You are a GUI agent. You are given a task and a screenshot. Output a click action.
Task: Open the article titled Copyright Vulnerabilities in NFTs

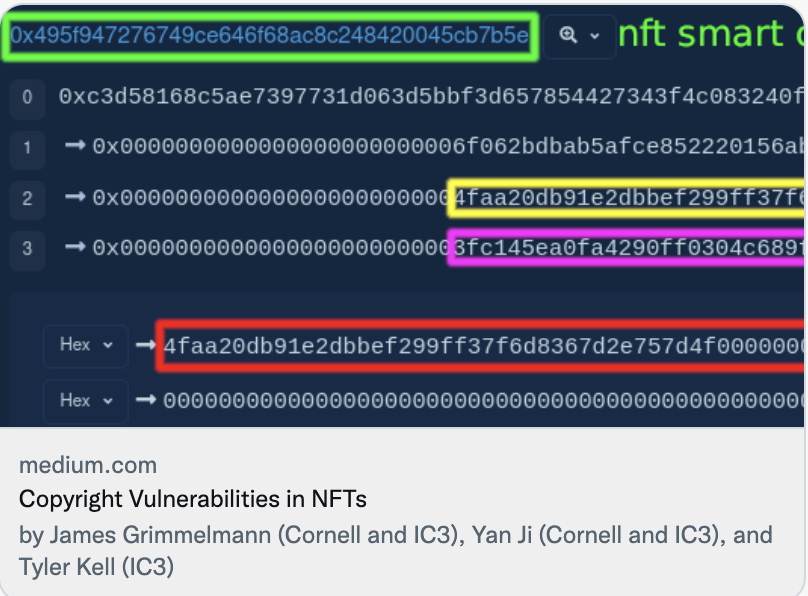pyautogui.click(x=193, y=498)
